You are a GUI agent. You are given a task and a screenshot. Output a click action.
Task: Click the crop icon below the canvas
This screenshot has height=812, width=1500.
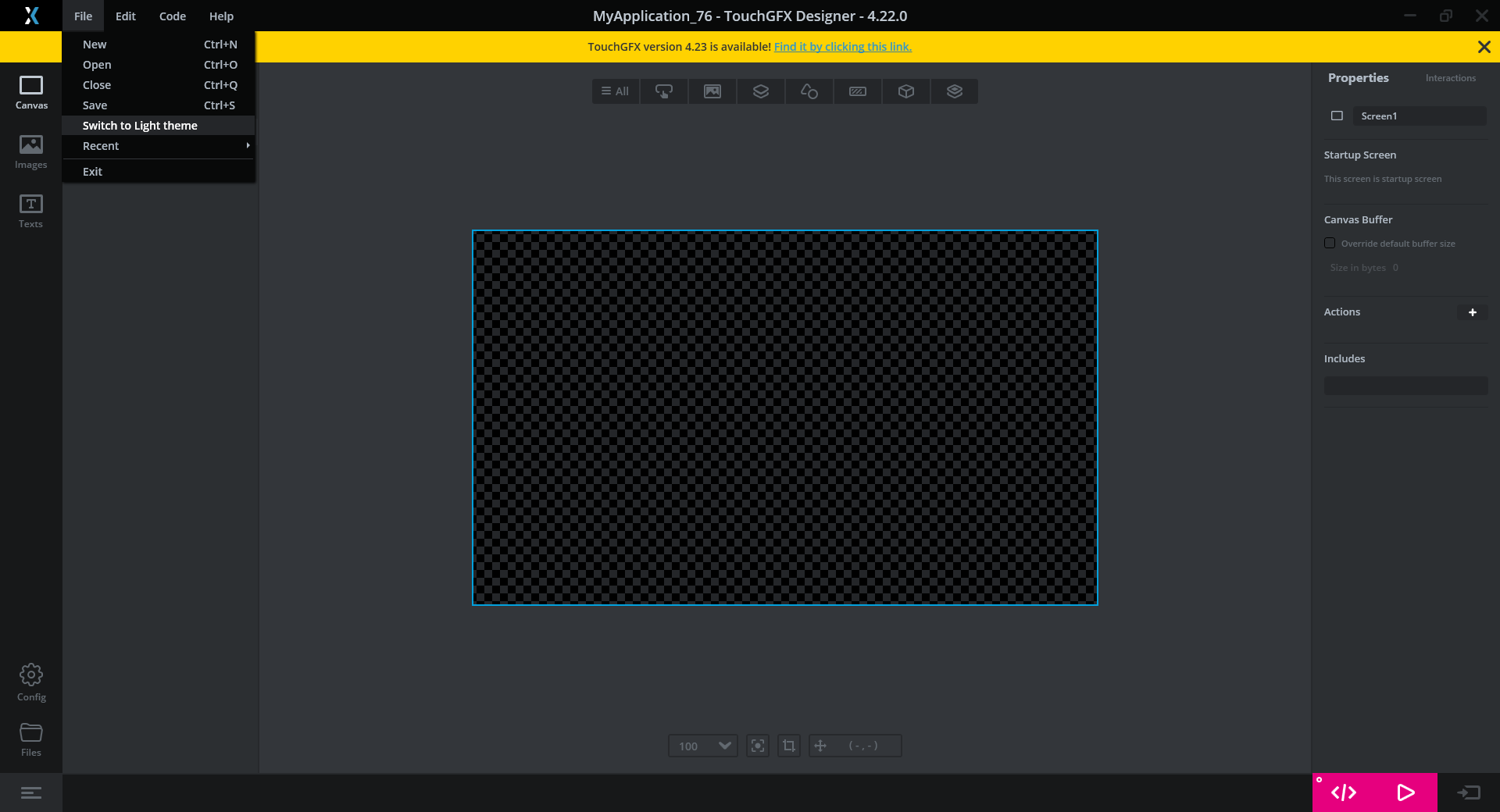pos(788,746)
